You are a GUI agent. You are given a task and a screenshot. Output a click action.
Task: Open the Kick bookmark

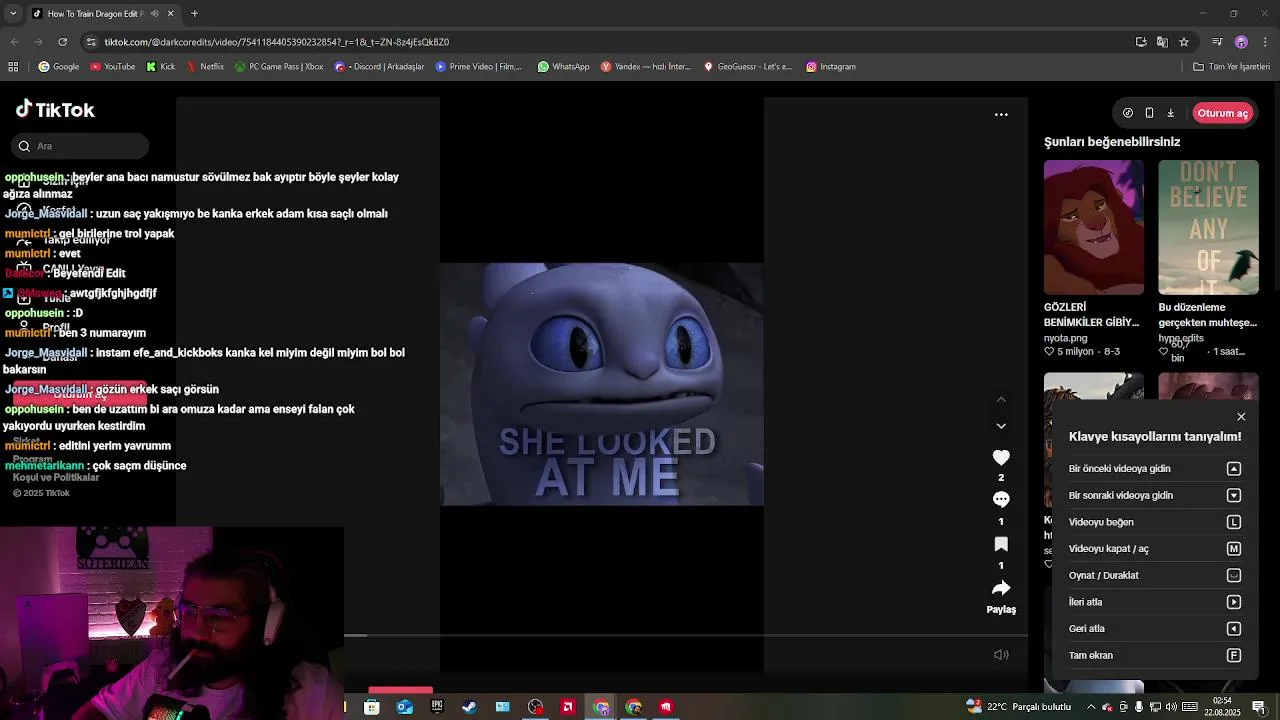[161, 67]
